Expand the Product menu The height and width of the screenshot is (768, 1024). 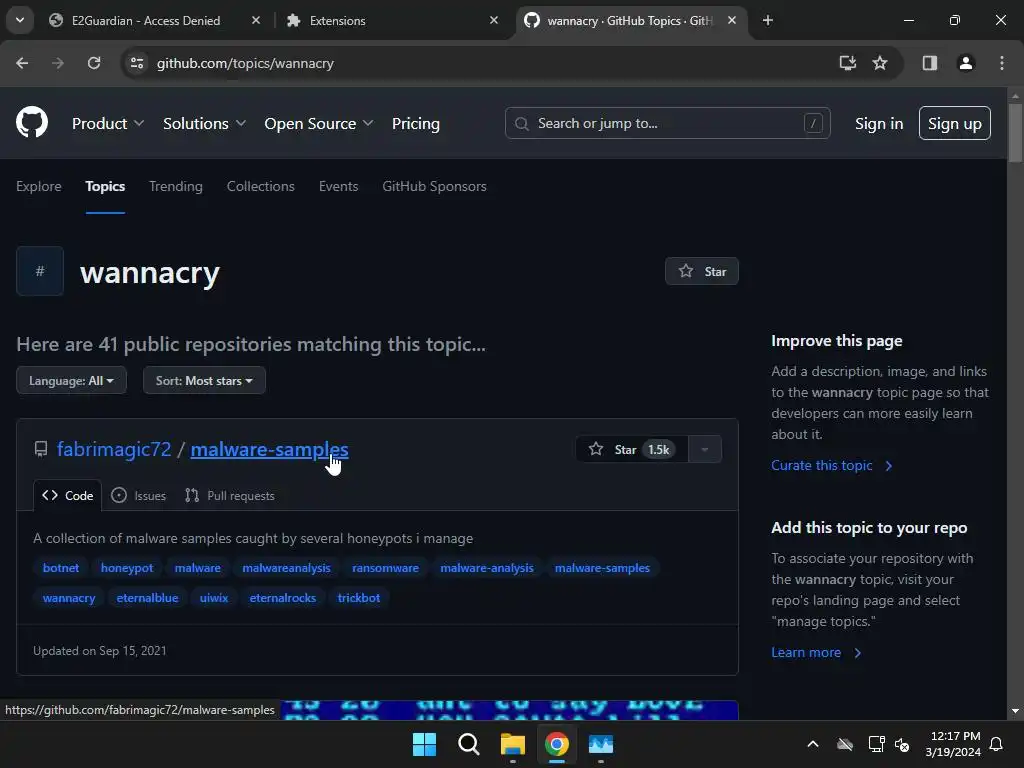(108, 123)
